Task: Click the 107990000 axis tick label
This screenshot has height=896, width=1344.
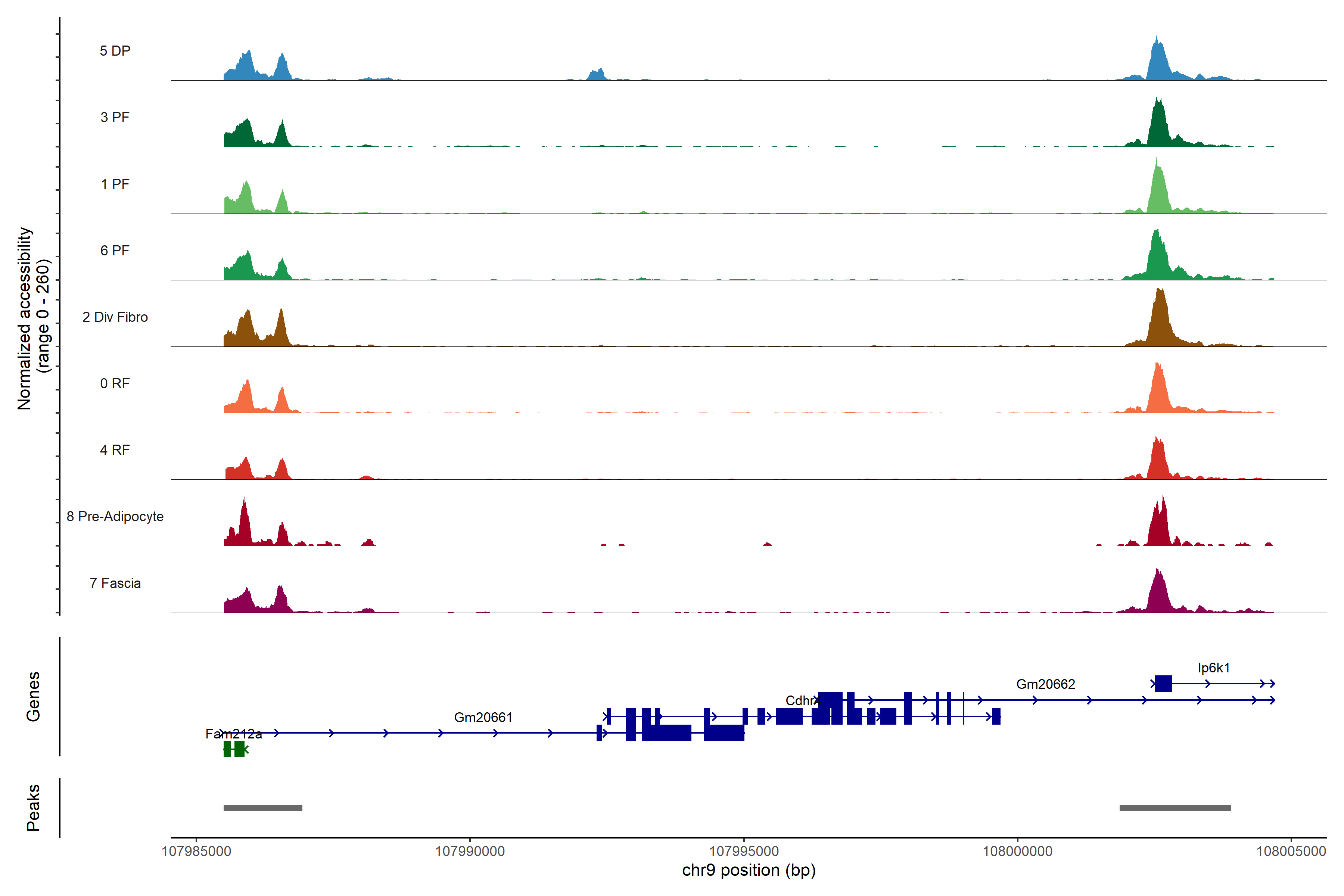Action: [470, 852]
